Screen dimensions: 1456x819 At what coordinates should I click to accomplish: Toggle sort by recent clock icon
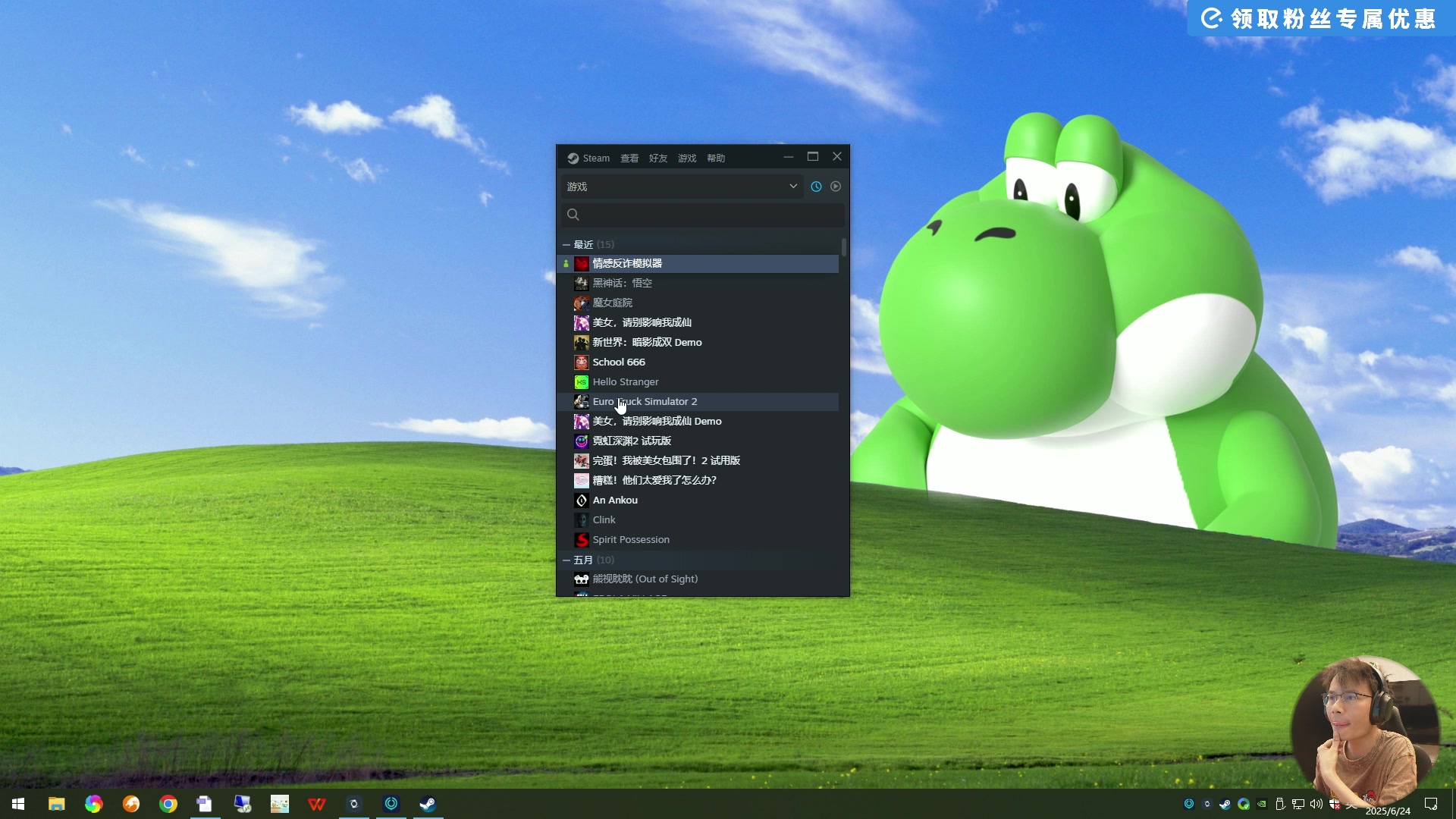click(x=816, y=187)
